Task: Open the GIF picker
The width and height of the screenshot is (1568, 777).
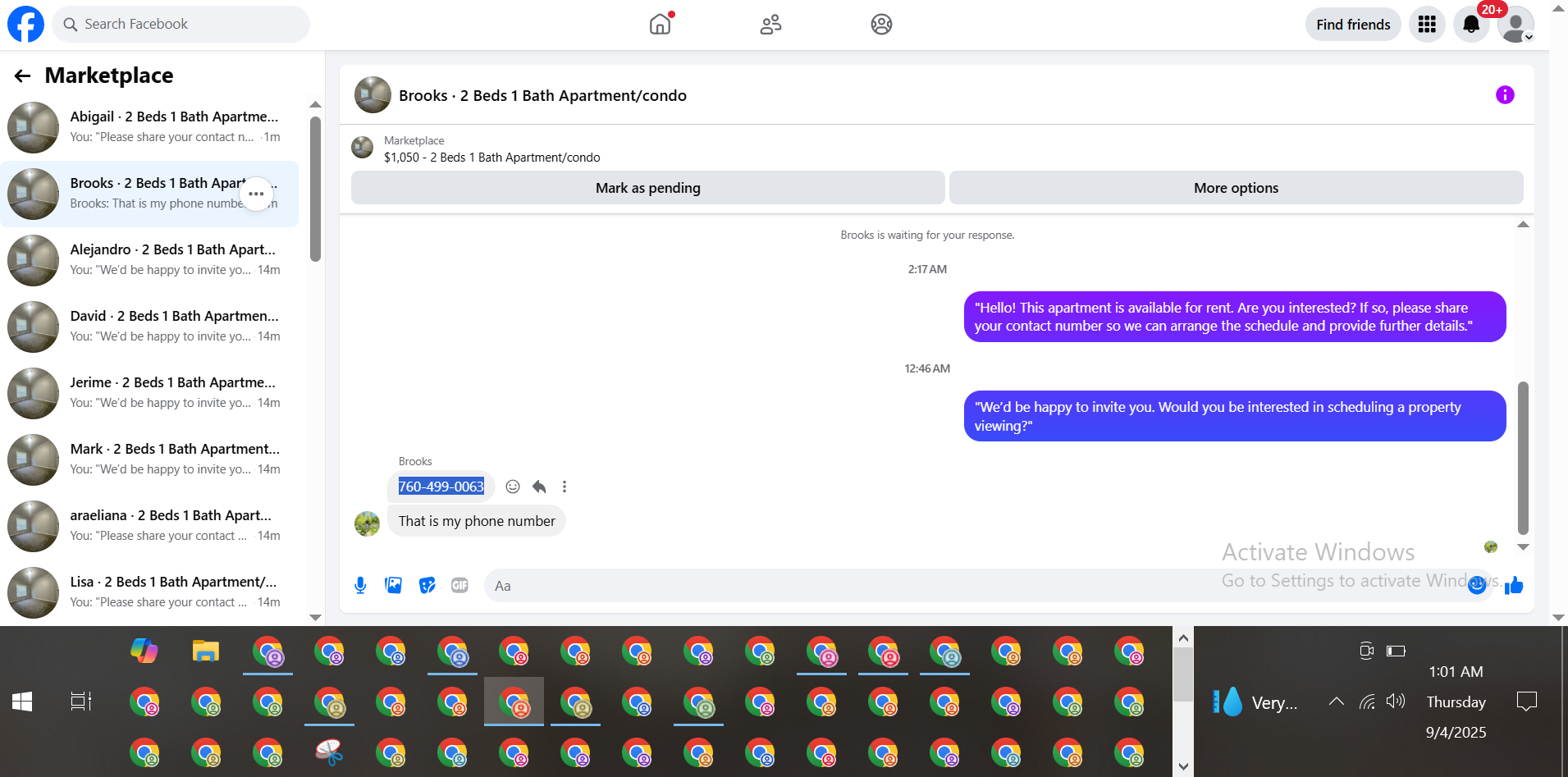Action: coord(459,585)
